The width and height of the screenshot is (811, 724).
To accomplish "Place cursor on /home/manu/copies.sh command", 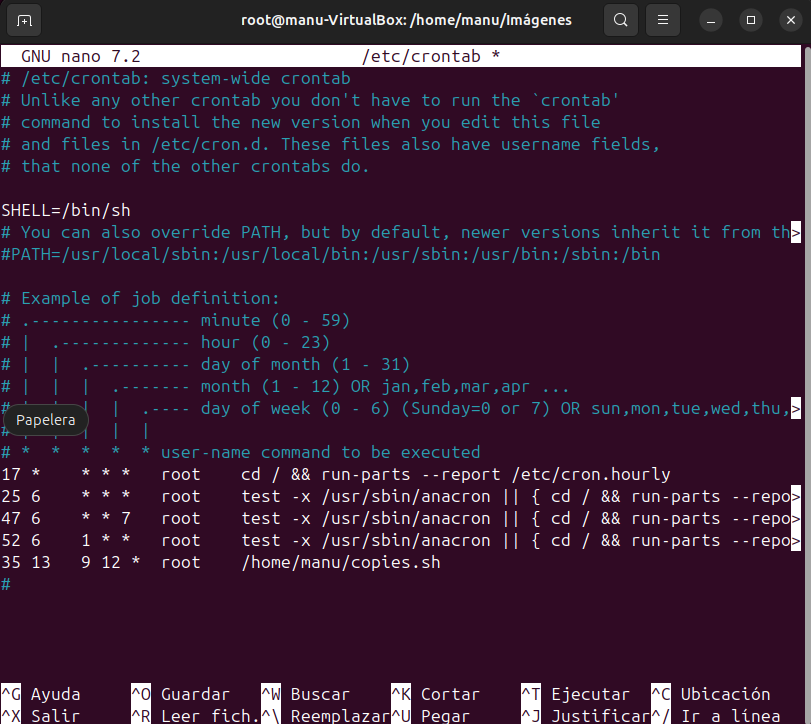I will pos(340,563).
